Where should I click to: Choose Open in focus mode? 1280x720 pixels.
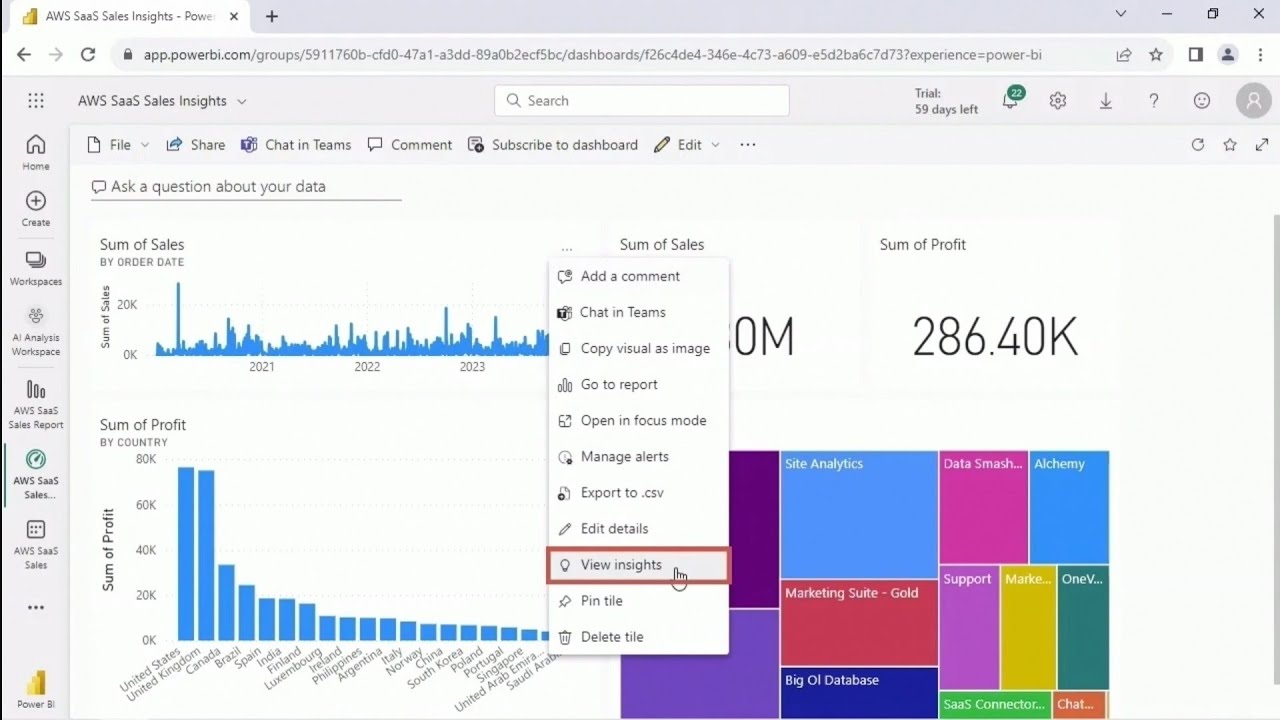[x=638, y=420]
